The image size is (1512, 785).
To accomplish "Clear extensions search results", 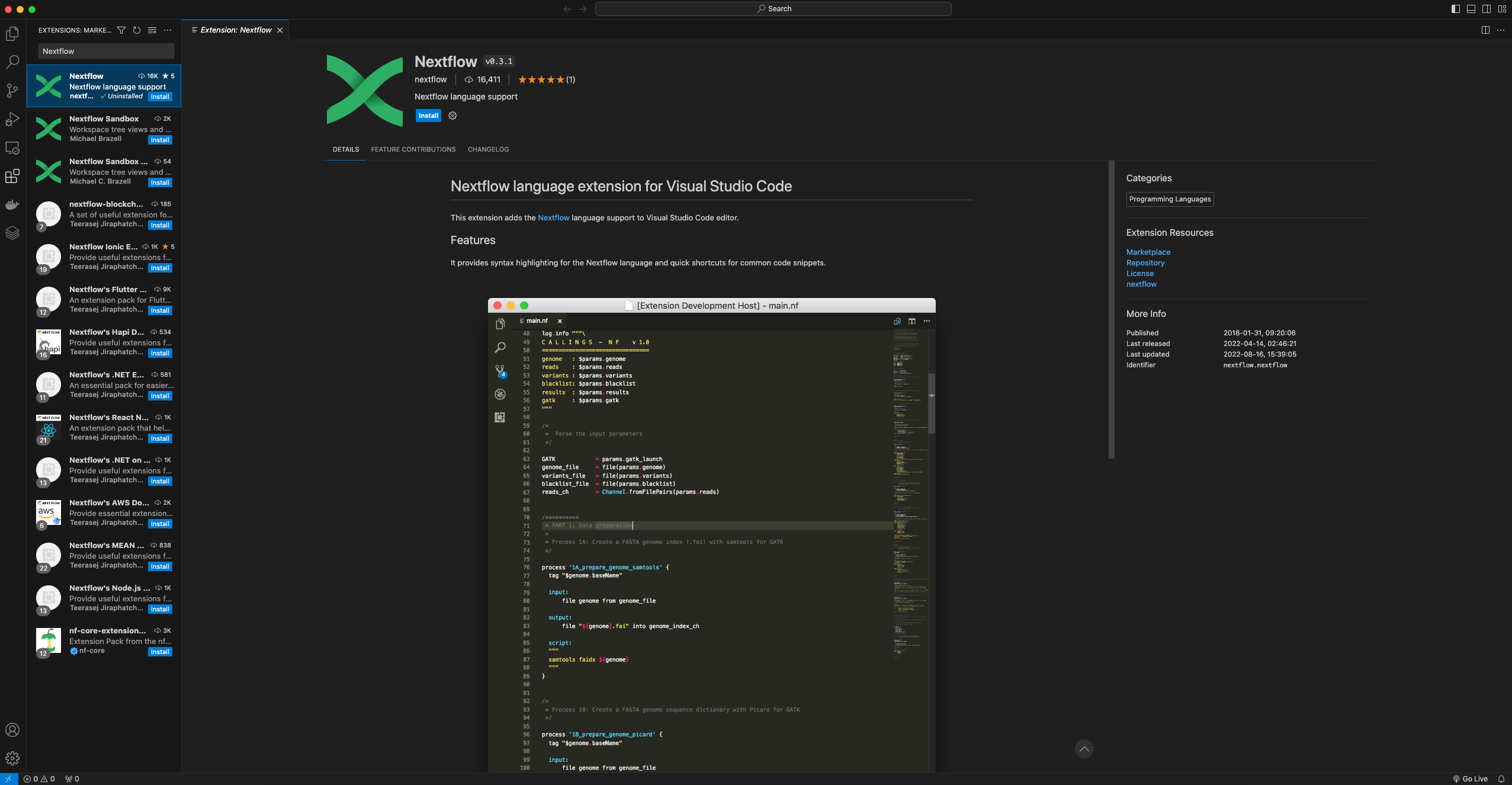I will tap(152, 30).
